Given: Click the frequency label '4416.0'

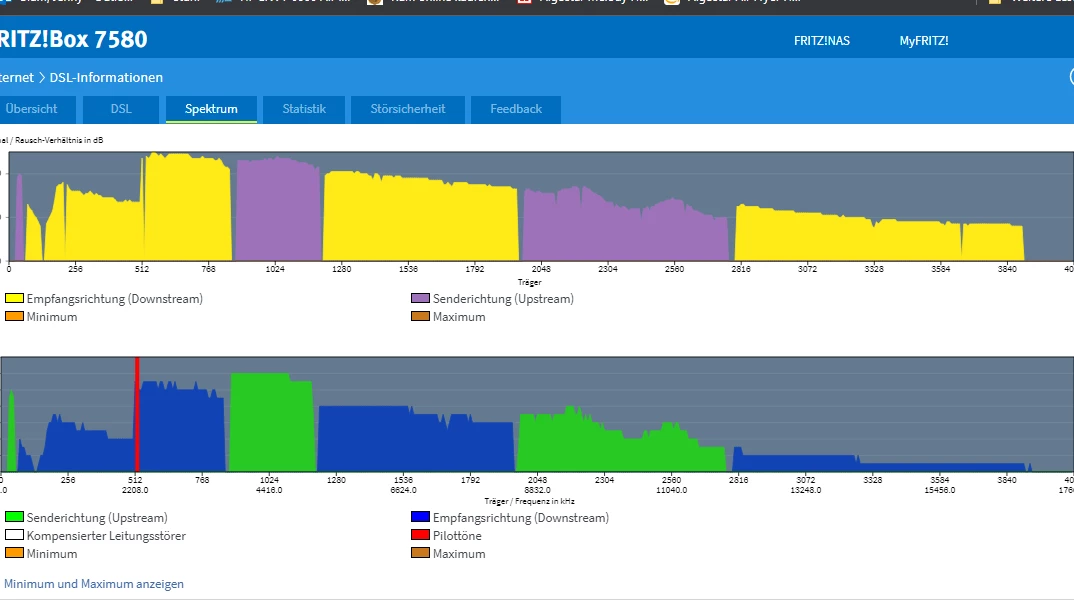Looking at the screenshot, I should pyautogui.click(x=269, y=490).
